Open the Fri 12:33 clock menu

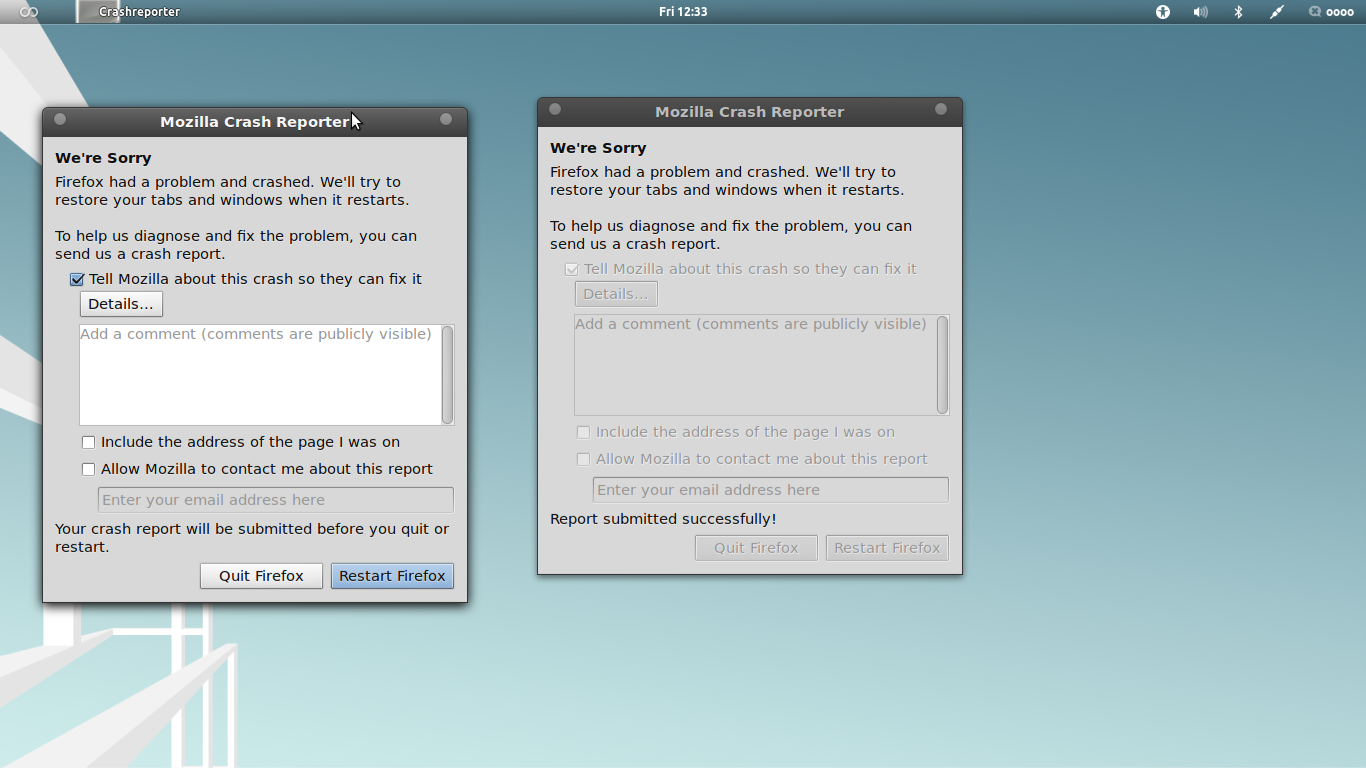point(683,12)
